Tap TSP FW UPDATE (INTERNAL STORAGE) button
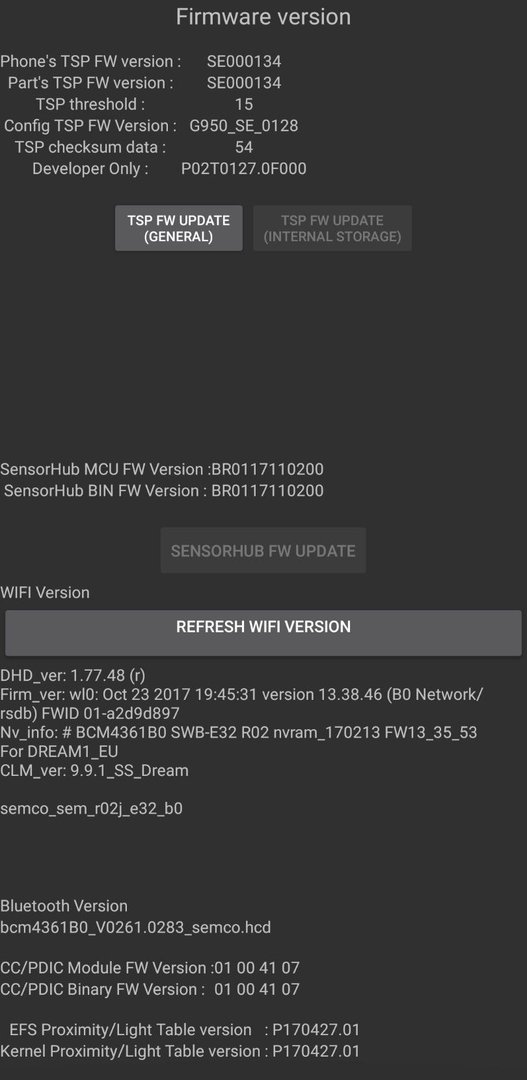The height and width of the screenshot is (1080, 527). 332,228
